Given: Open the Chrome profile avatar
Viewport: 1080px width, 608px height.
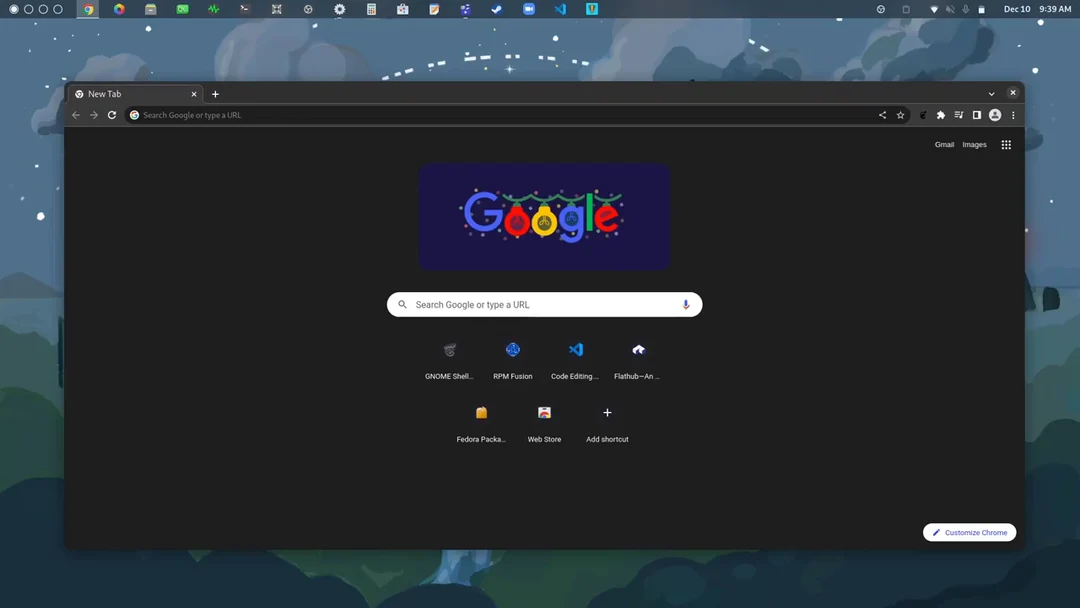Looking at the screenshot, I should click(995, 114).
